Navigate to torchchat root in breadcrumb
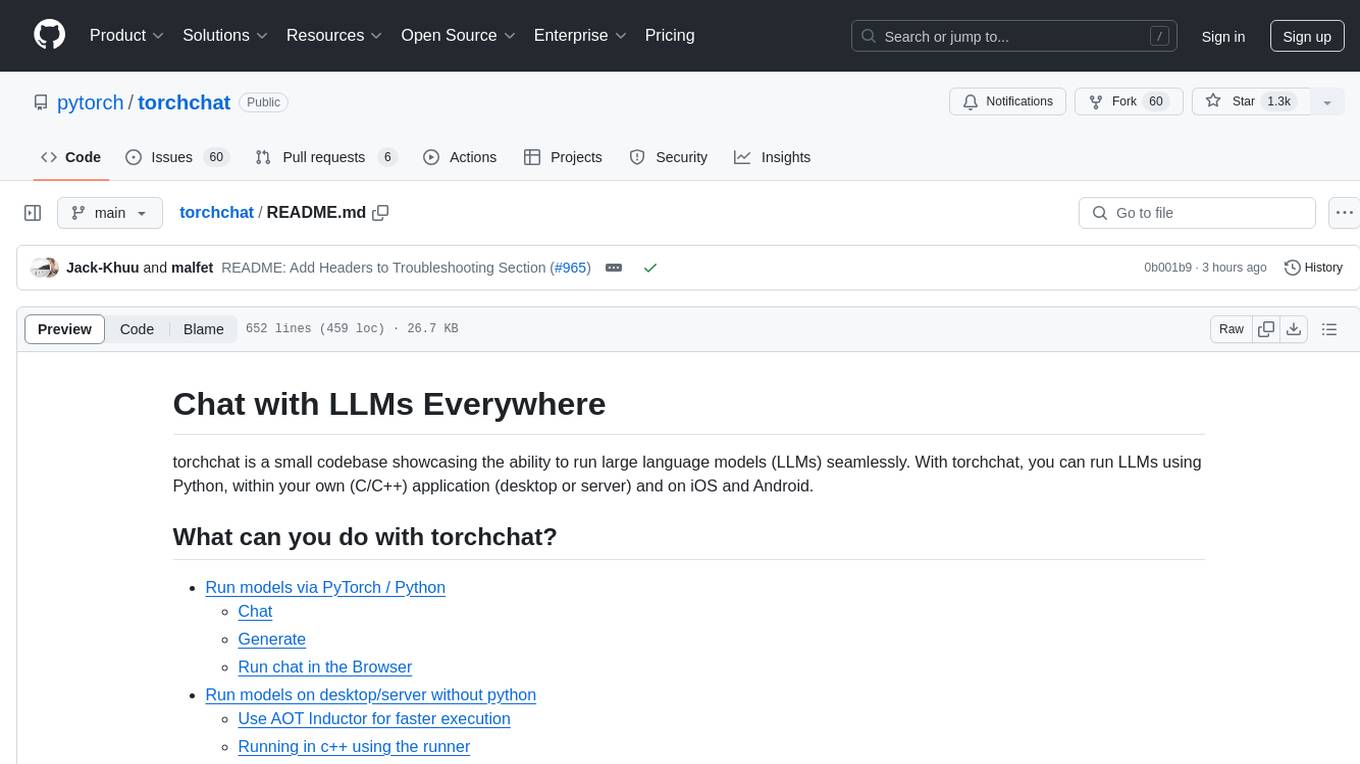Viewport: 1360px width, 764px height. point(216,213)
